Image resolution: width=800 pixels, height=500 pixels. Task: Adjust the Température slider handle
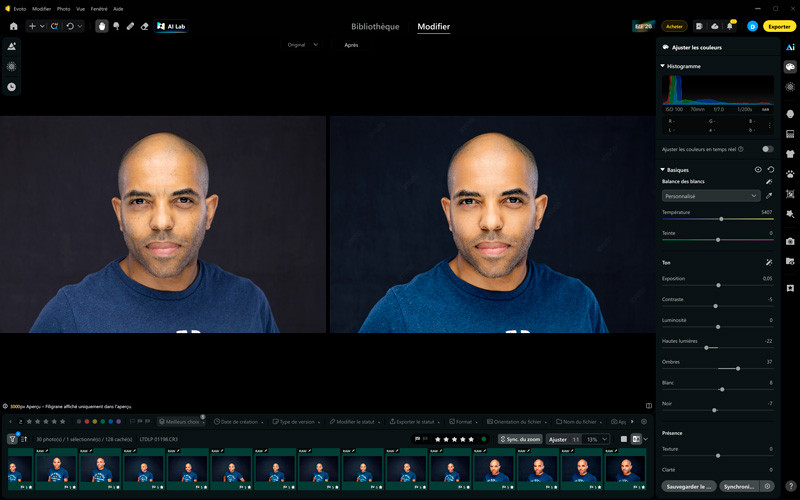(x=721, y=219)
